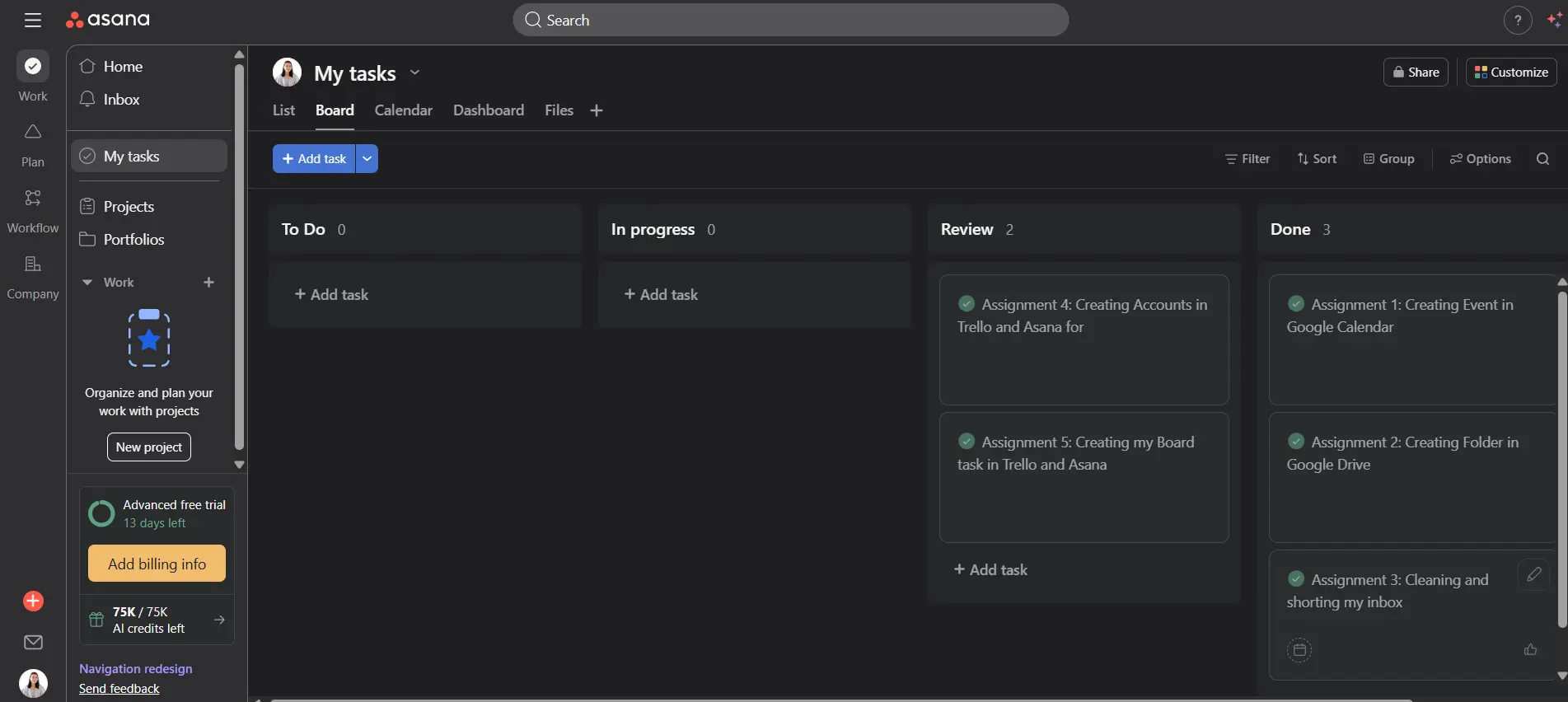
Task: Expand the Add task dropdown arrow
Action: [367, 159]
